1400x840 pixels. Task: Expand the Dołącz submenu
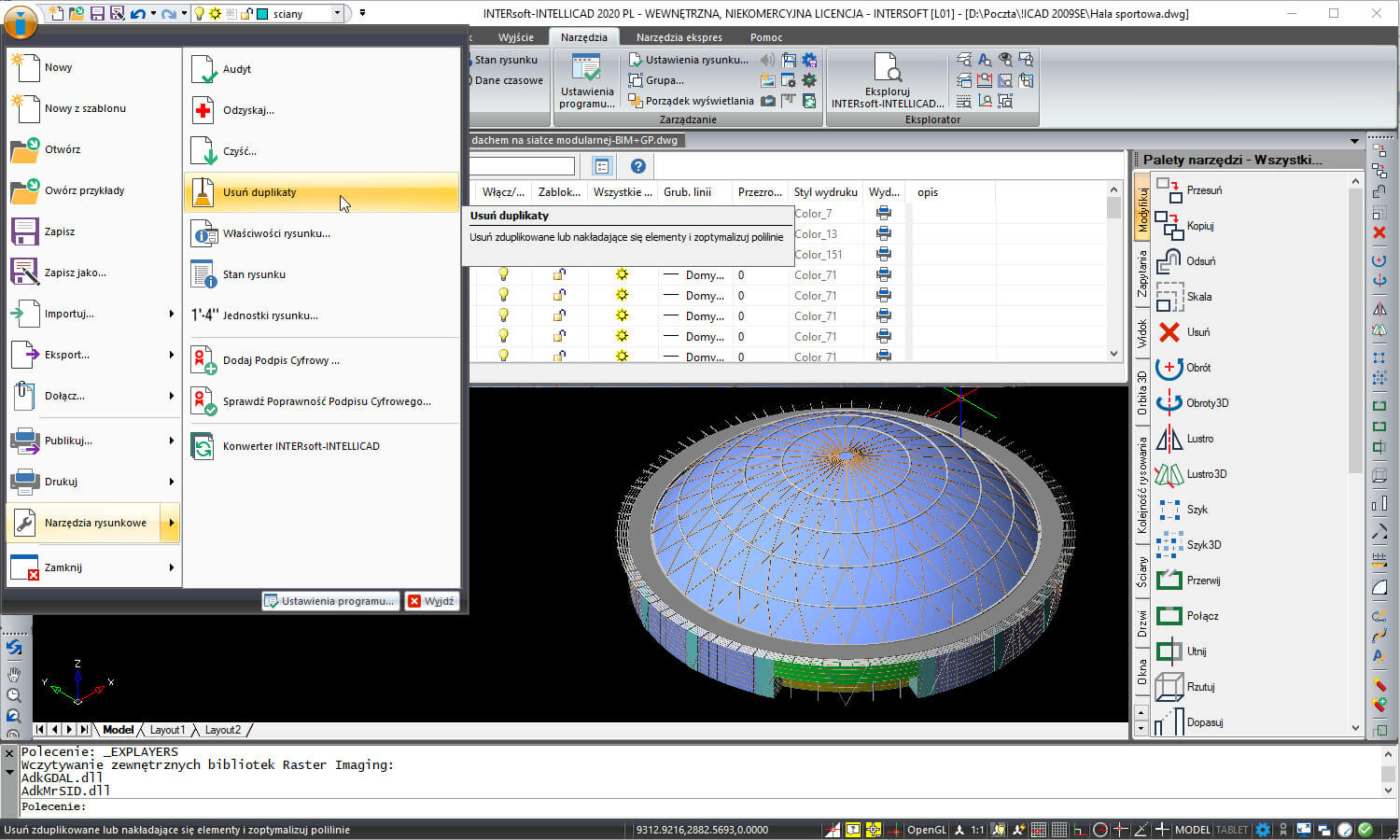coord(93,396)
